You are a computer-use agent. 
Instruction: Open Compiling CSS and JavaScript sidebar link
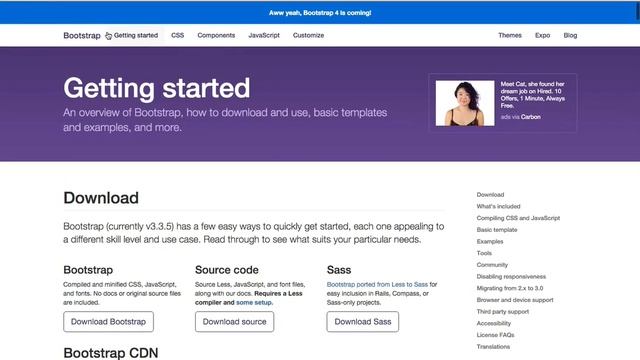[x=518, y=218]
